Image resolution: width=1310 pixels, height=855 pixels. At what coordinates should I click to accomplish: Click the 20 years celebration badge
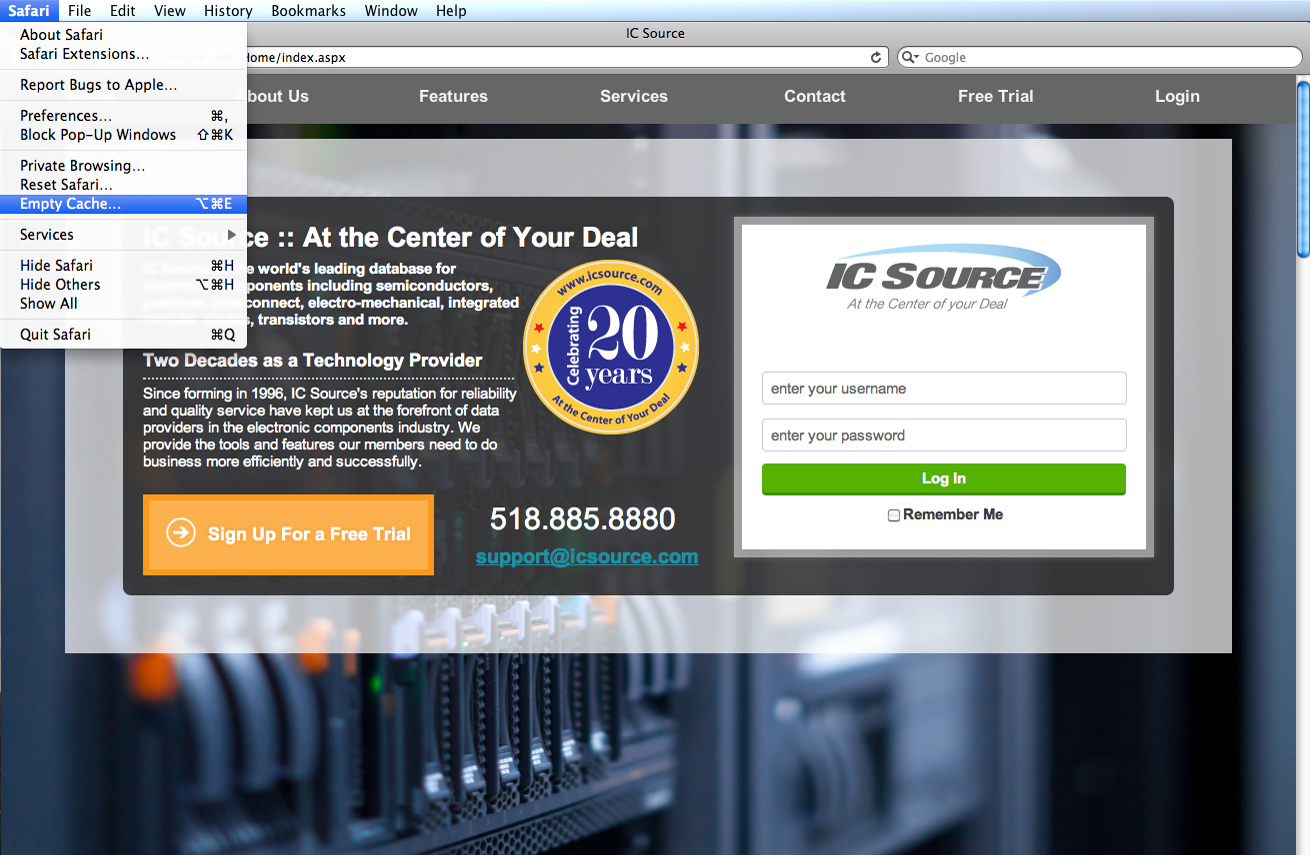click(611, 347)
